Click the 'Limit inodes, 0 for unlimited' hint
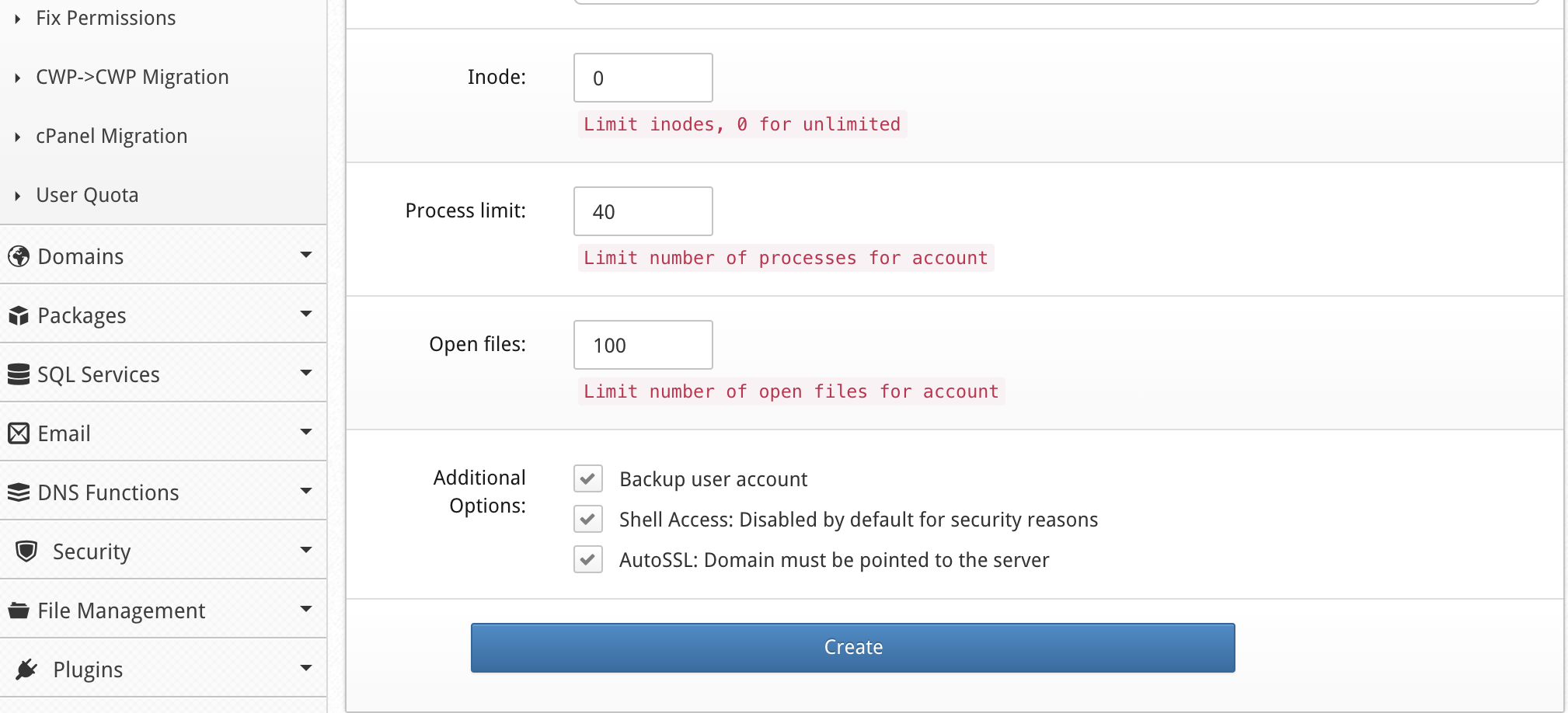The height and width of the screenshot is (713, 1568). pos(742,124)
